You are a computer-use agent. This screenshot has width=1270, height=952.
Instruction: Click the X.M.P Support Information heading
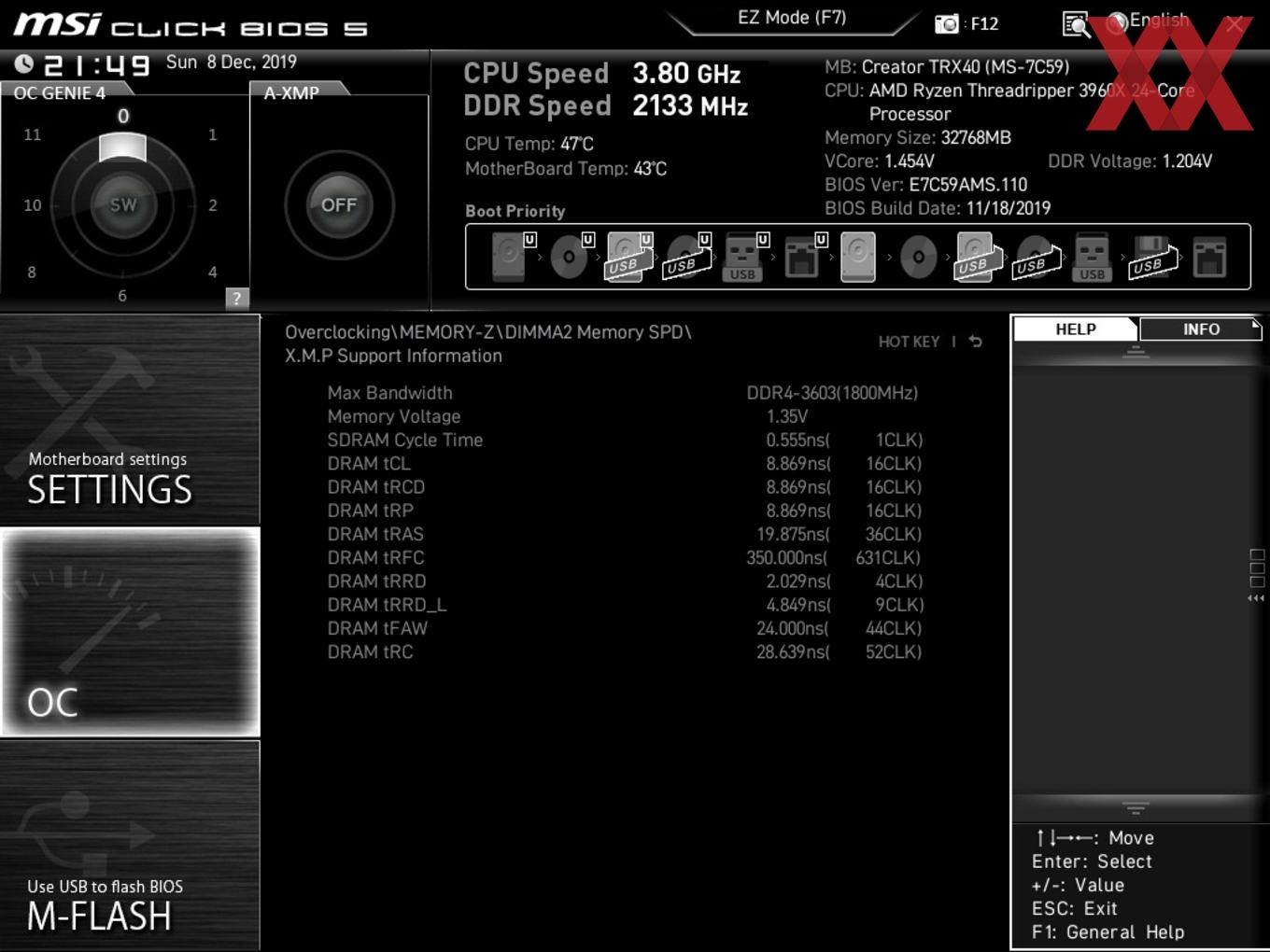[x=393, y=356]
